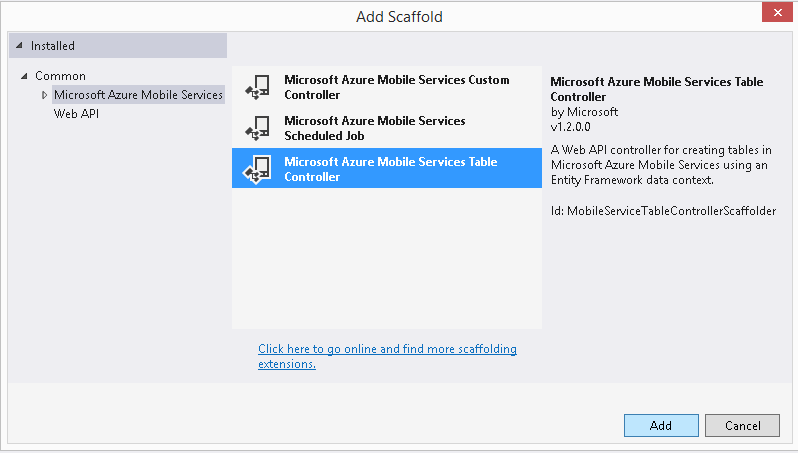Select Web API in the tree
Viewport: 798px width, 453px height.
[x=76, y=114]
